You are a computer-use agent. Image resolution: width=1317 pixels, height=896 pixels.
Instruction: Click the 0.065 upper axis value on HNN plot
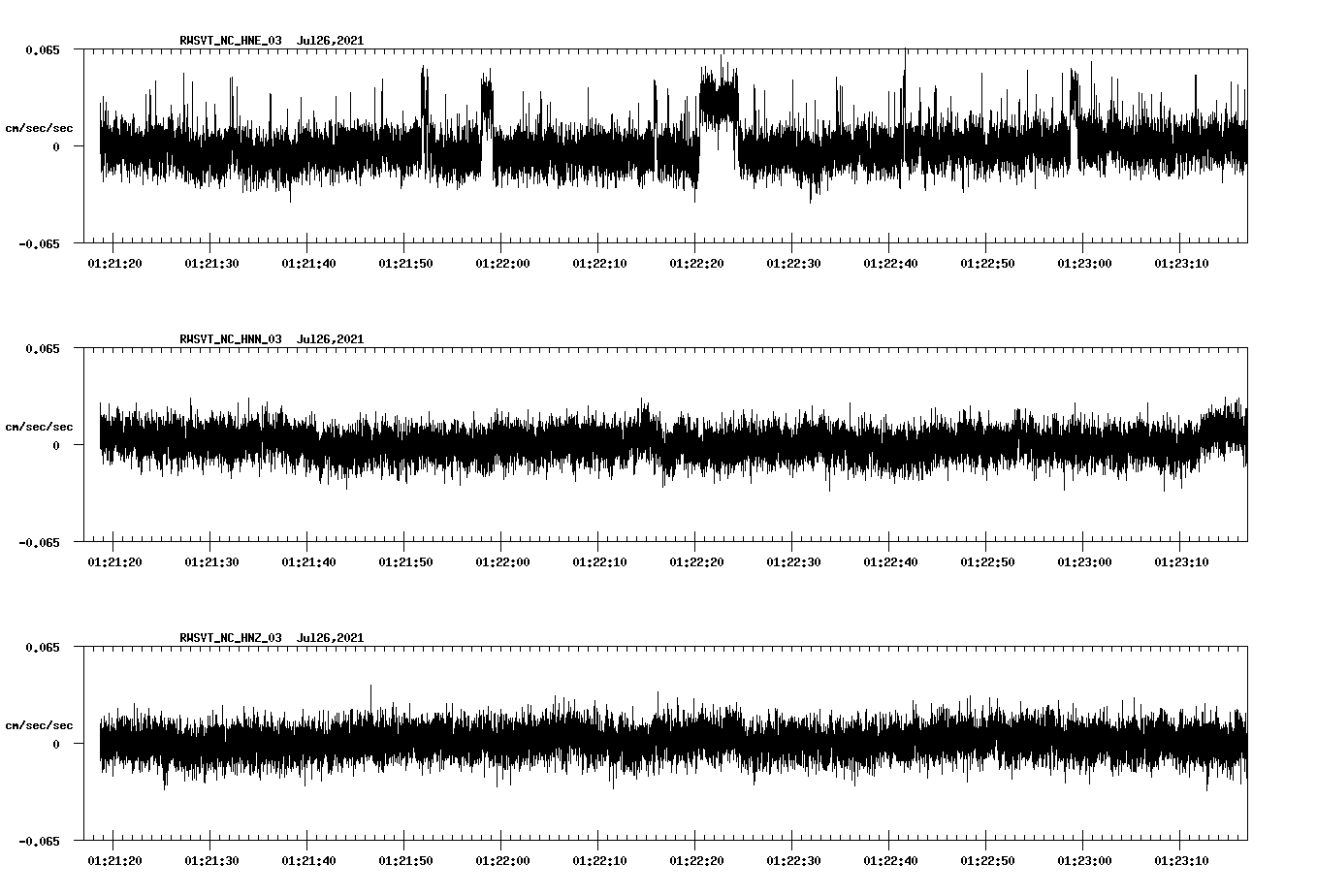tap(42, 348)
